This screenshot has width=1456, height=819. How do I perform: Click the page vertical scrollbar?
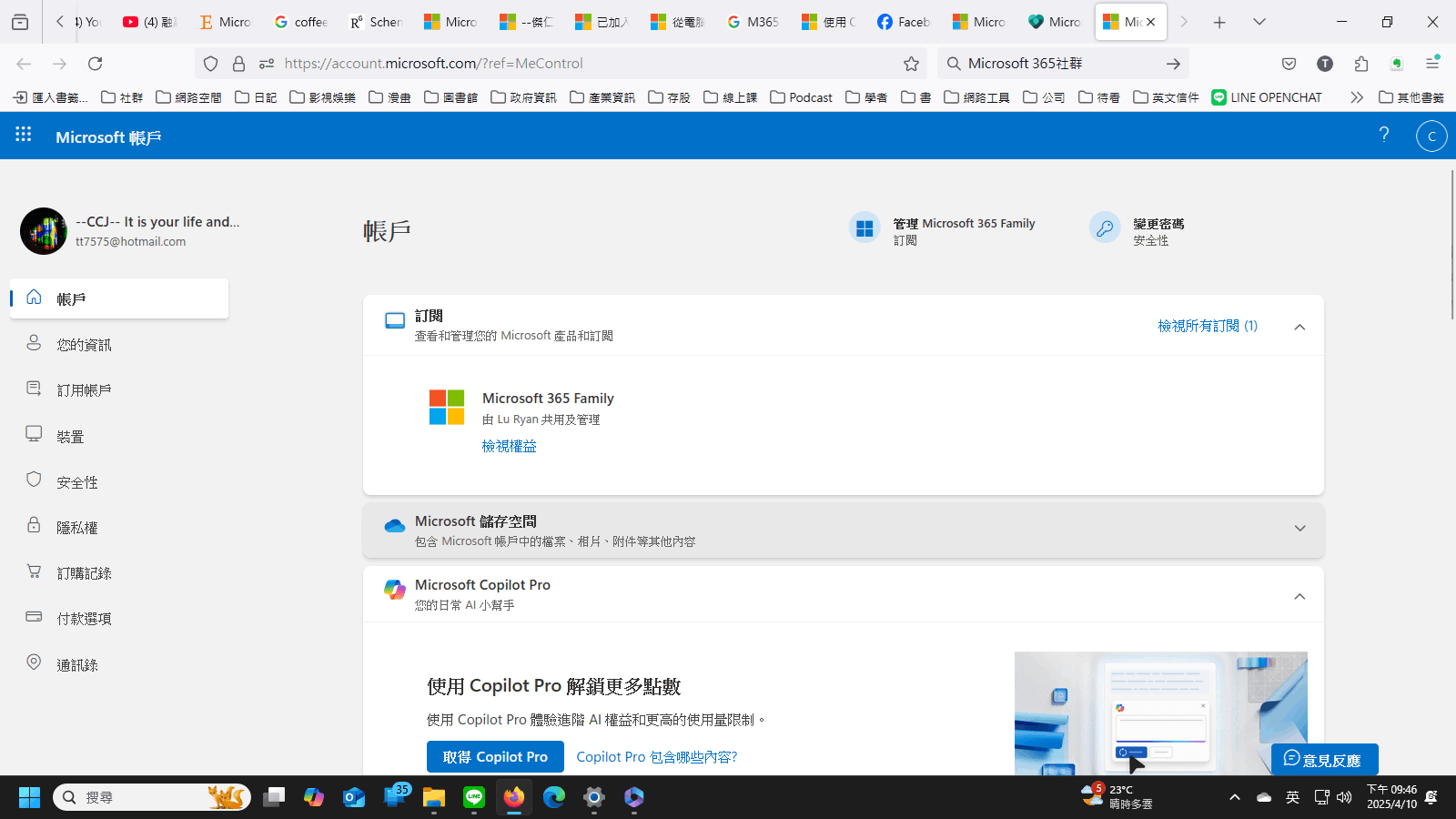click(1451, 244)
